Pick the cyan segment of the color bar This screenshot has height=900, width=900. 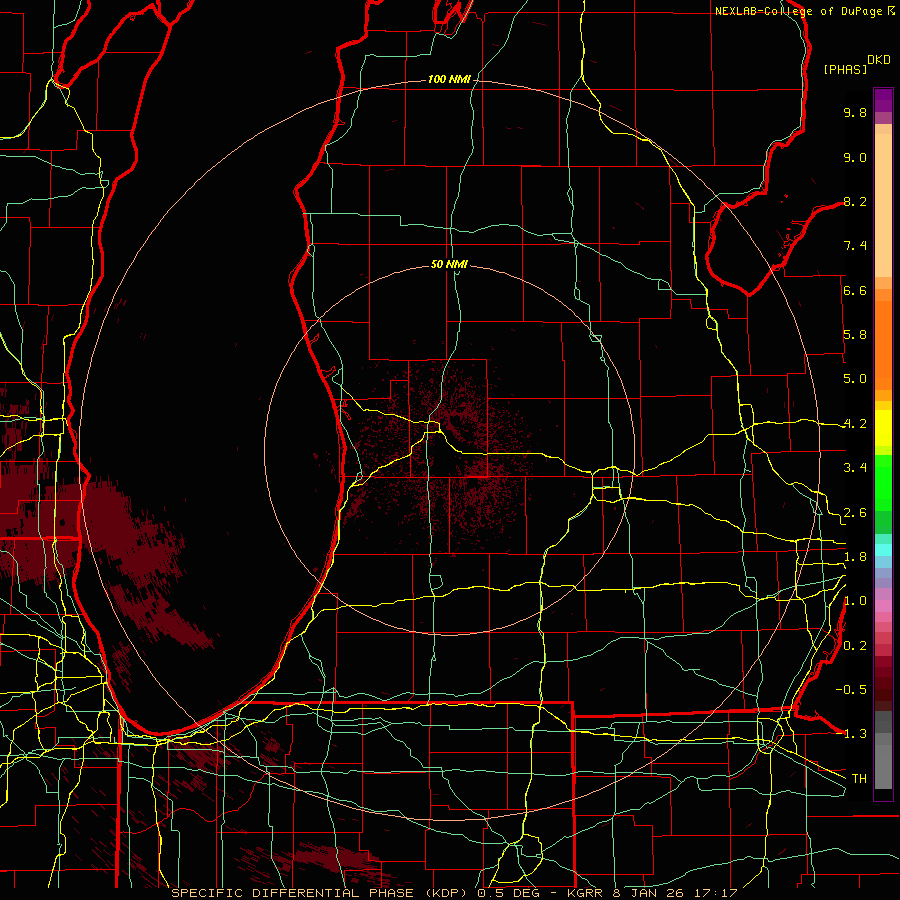pos(883,550)
